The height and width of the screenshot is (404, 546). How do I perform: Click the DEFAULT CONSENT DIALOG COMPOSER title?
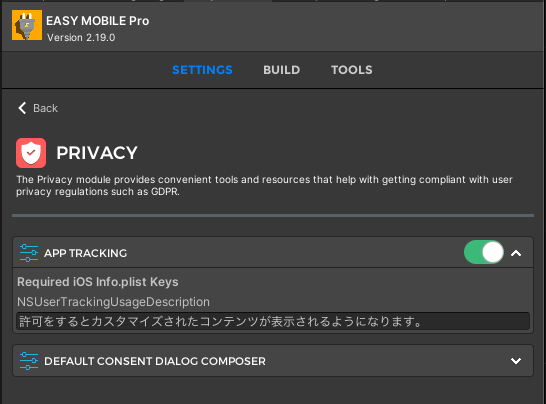155,361
